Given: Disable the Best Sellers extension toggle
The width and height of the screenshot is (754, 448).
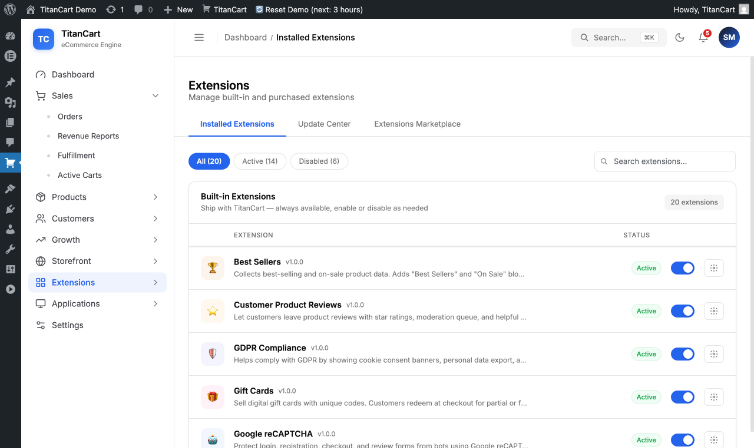Looking at the screenshot, I should [682, 268].
